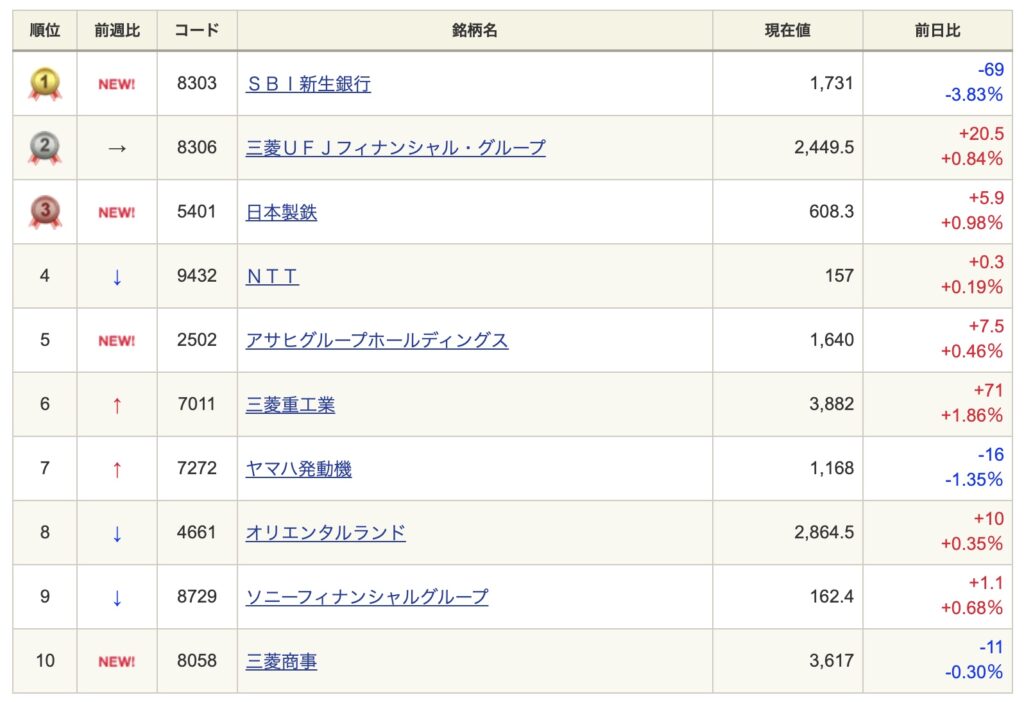Screen dimensions: 1024x702
Task: Click the NEW! badge beside SBI新生銀行
Action: point(117,84)
